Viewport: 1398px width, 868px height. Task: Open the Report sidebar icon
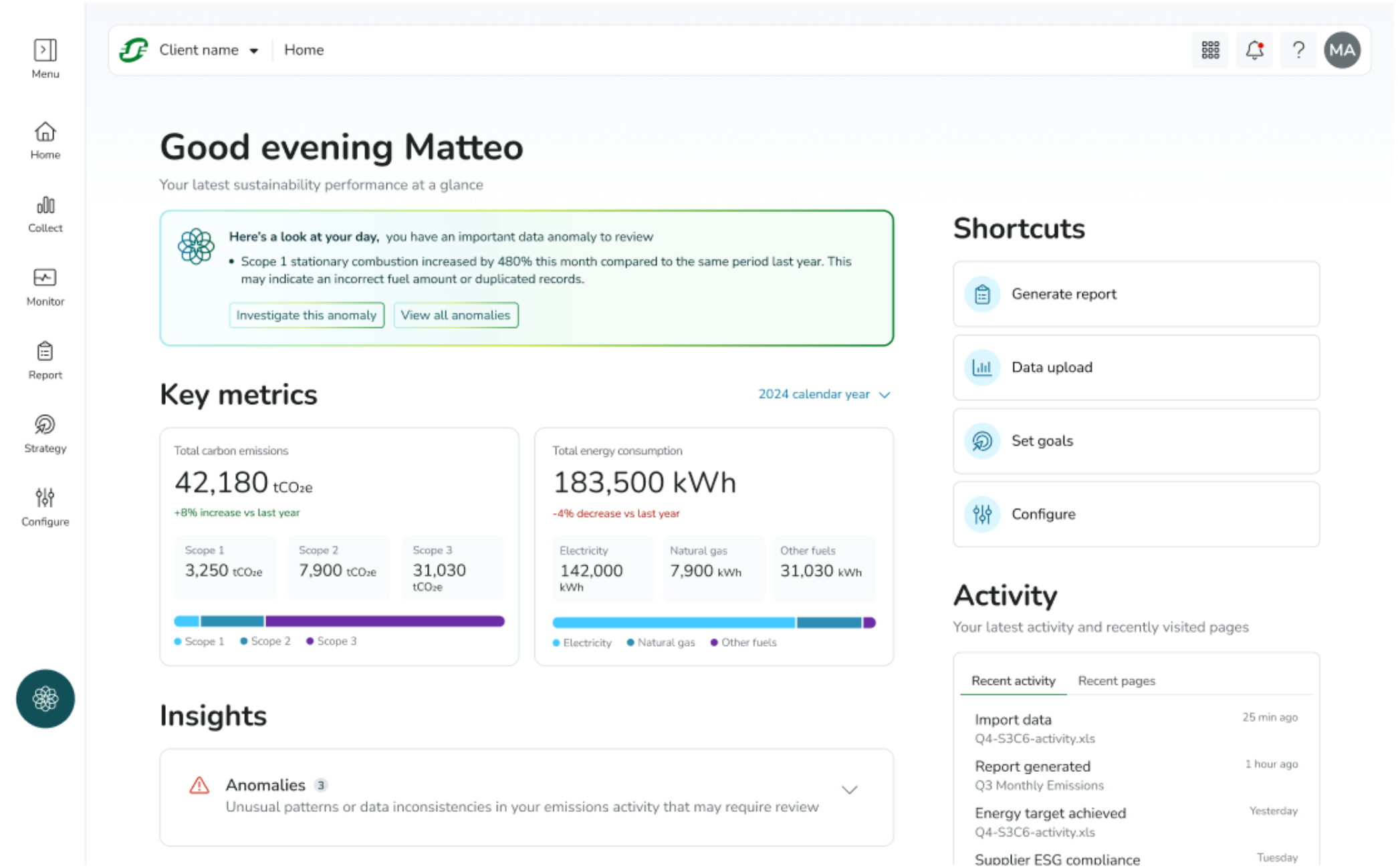(45, 360)
